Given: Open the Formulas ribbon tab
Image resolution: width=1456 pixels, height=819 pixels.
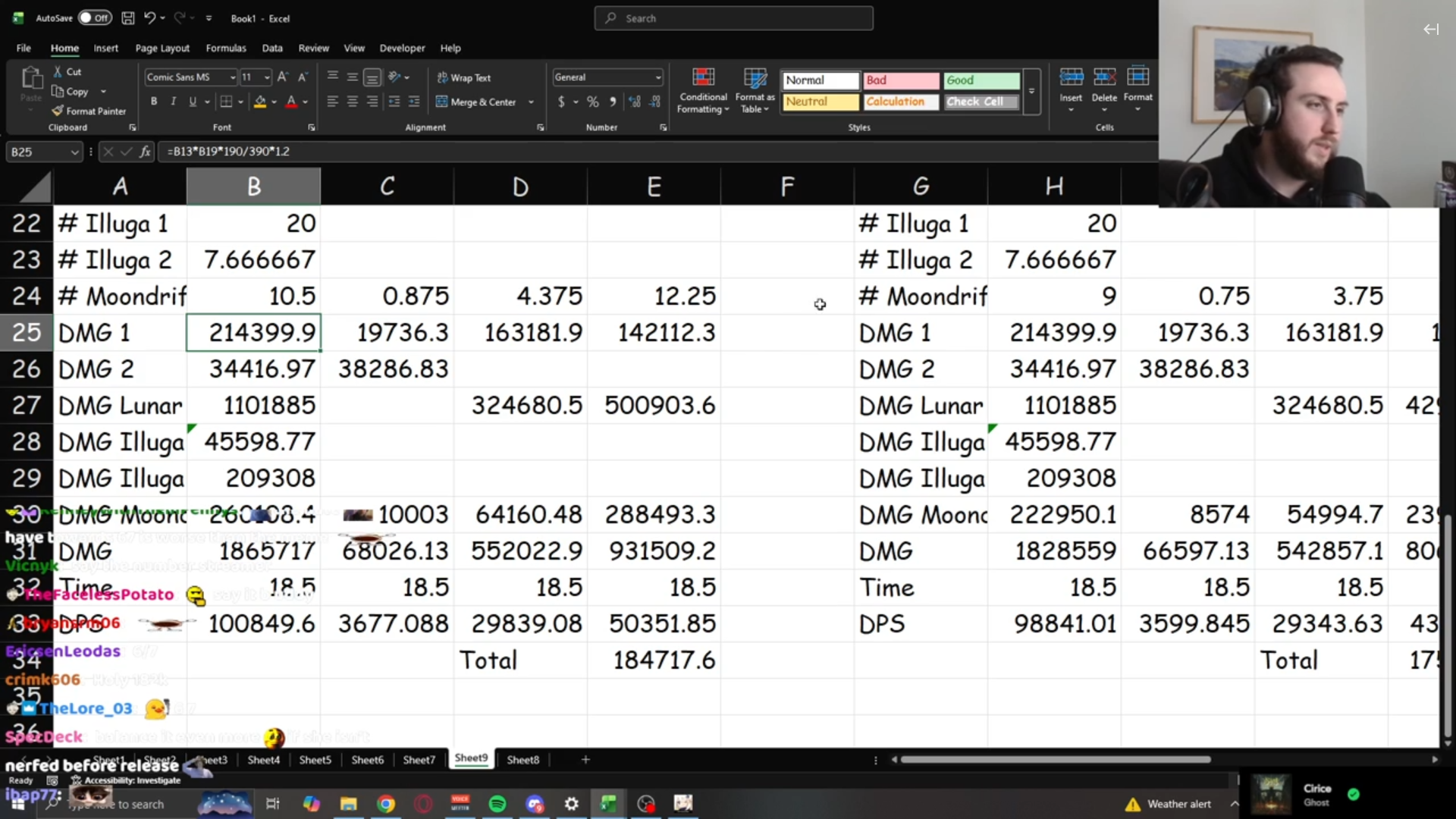Looking at the screenshot, I should [225, 48].
